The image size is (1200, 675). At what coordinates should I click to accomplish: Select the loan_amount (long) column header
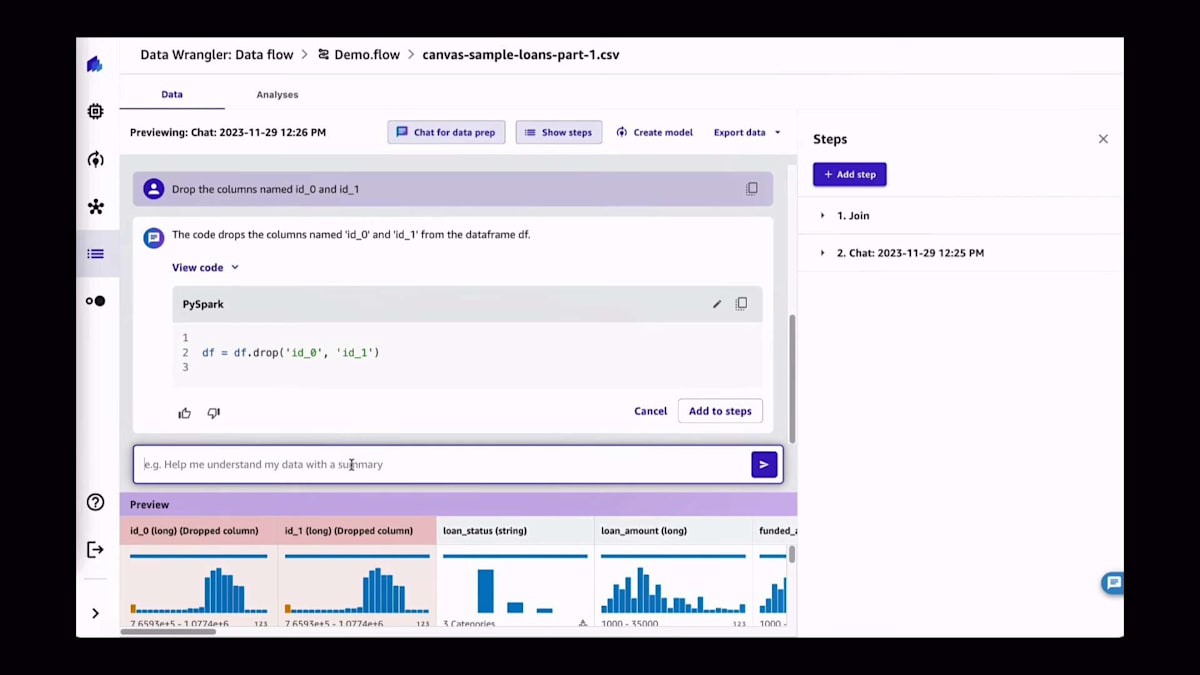[x=673, y=530]
